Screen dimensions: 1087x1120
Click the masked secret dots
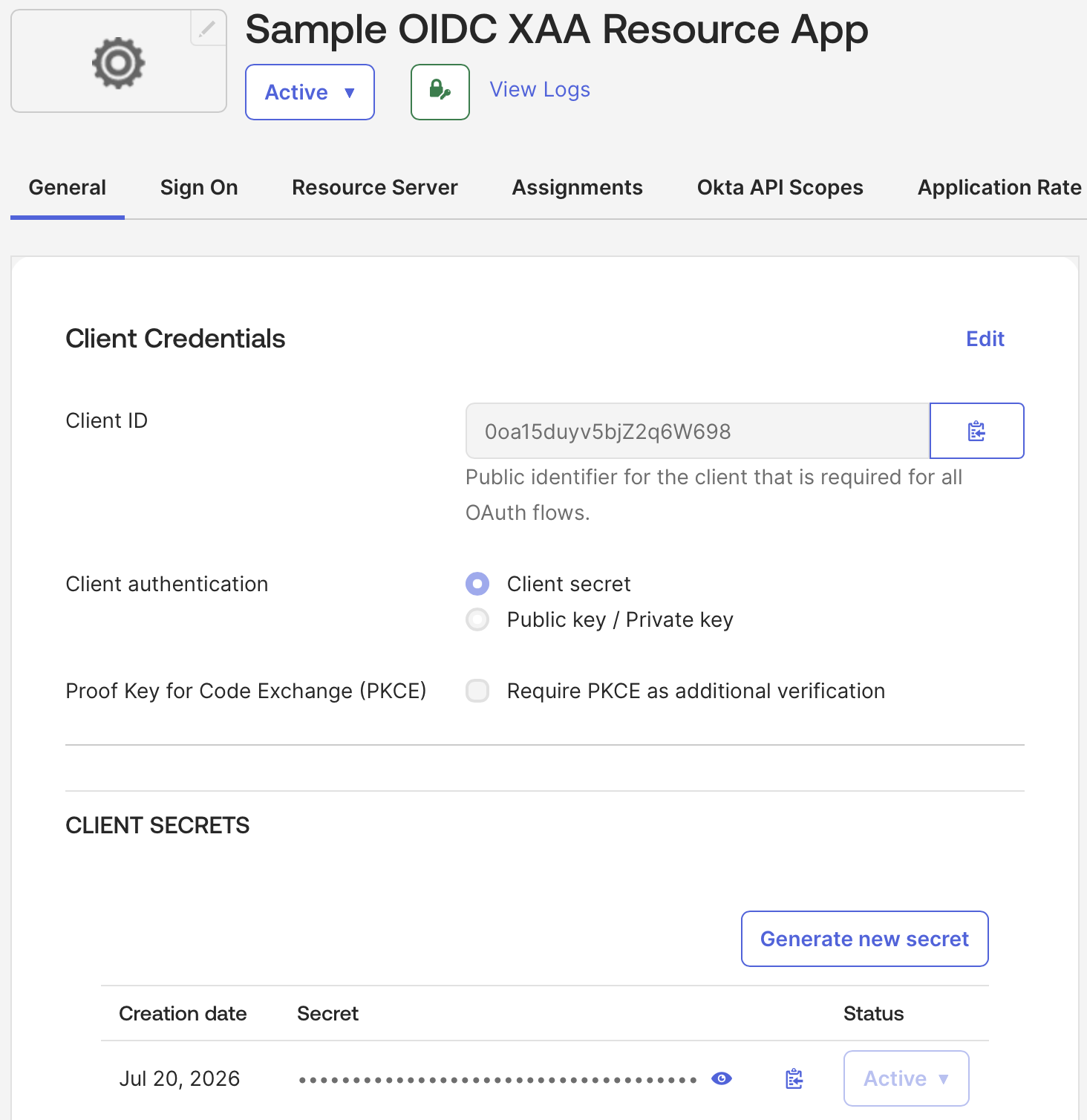(497, 1079)
